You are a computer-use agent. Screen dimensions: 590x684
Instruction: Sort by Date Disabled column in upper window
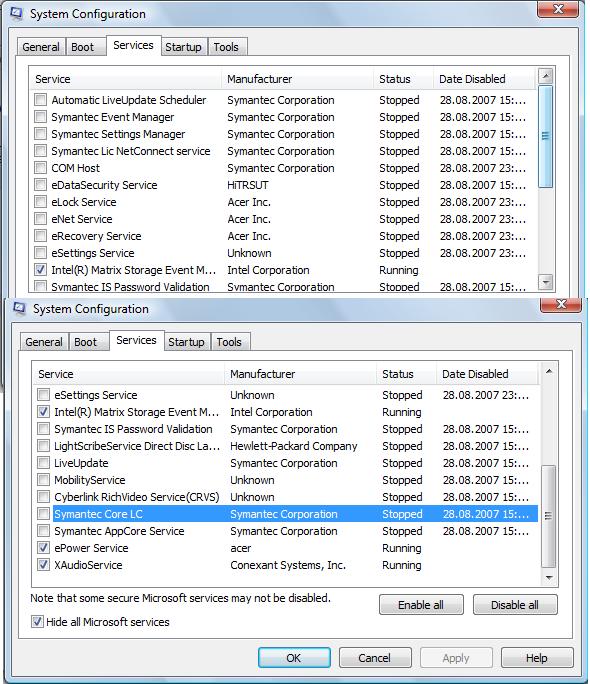[484, 79]
